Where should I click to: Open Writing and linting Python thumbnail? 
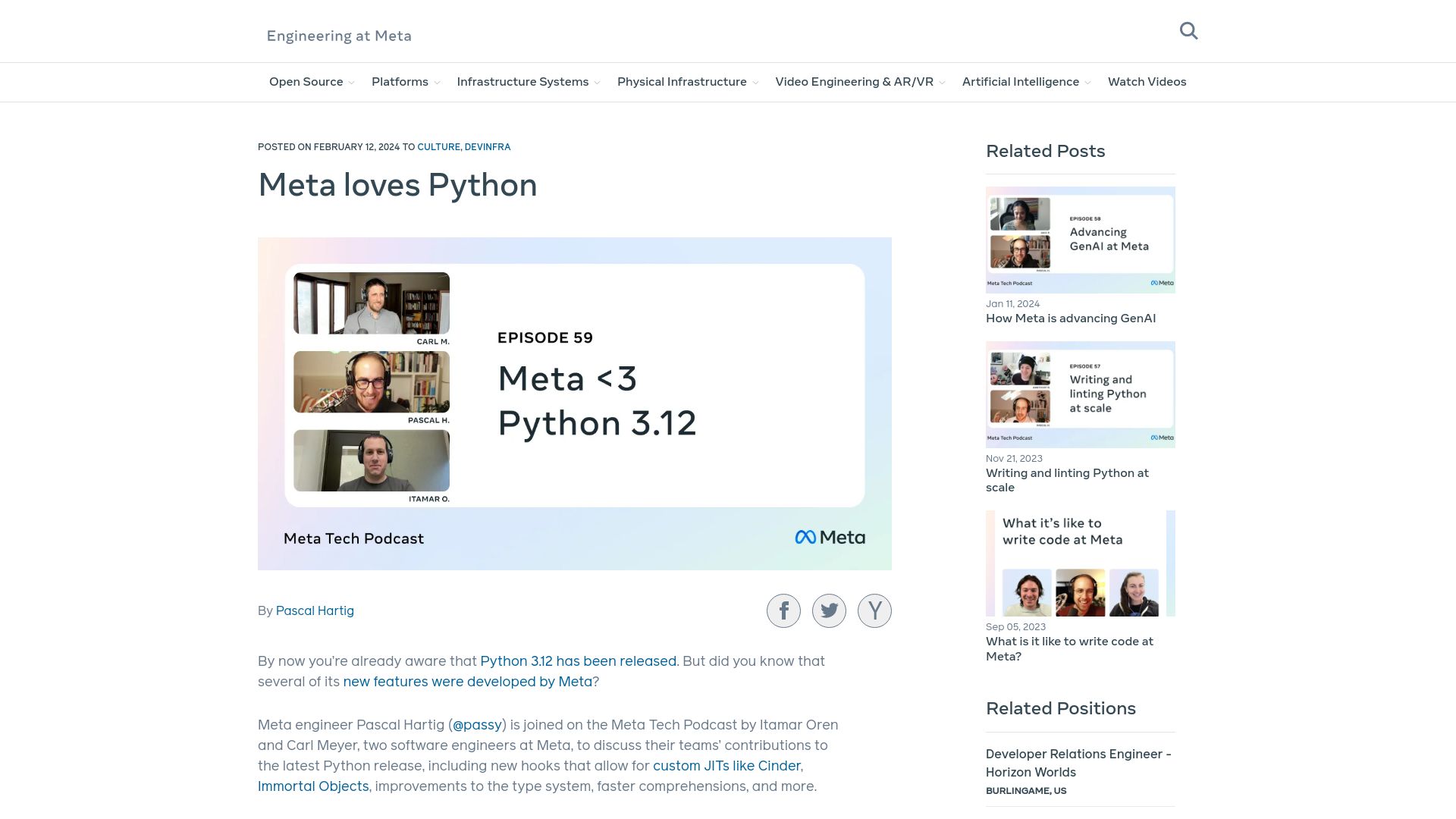[x=1081, y=394]
